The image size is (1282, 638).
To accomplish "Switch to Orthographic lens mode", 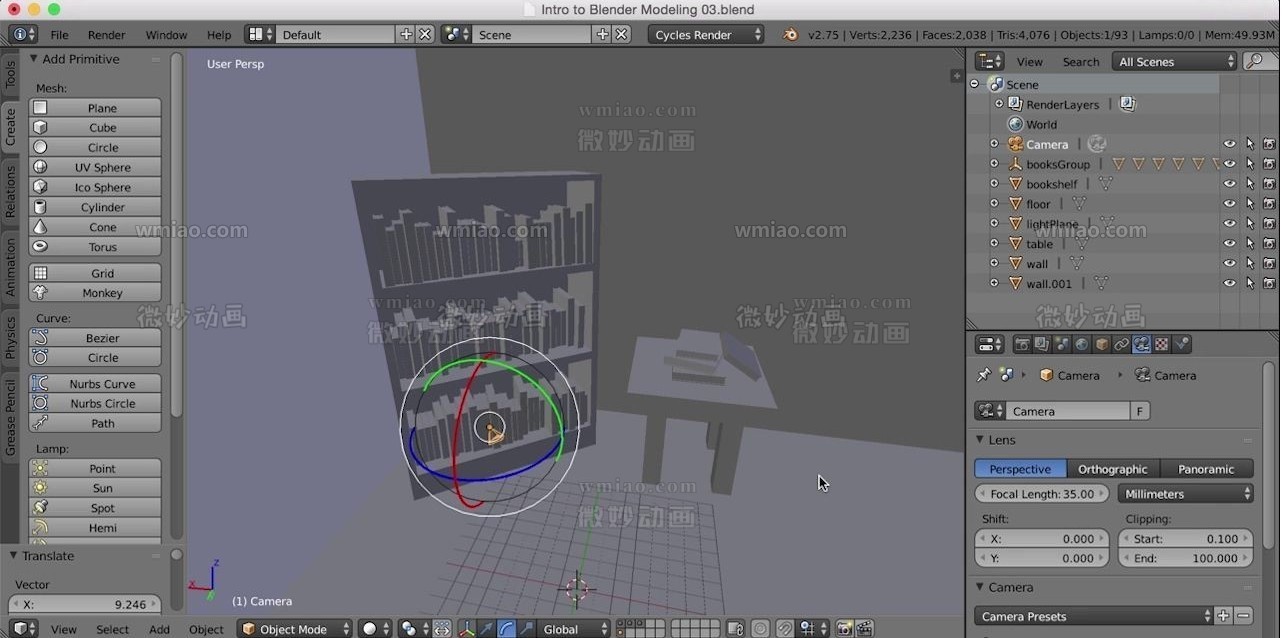I will pyautogui.click(x=1112, y=468).
